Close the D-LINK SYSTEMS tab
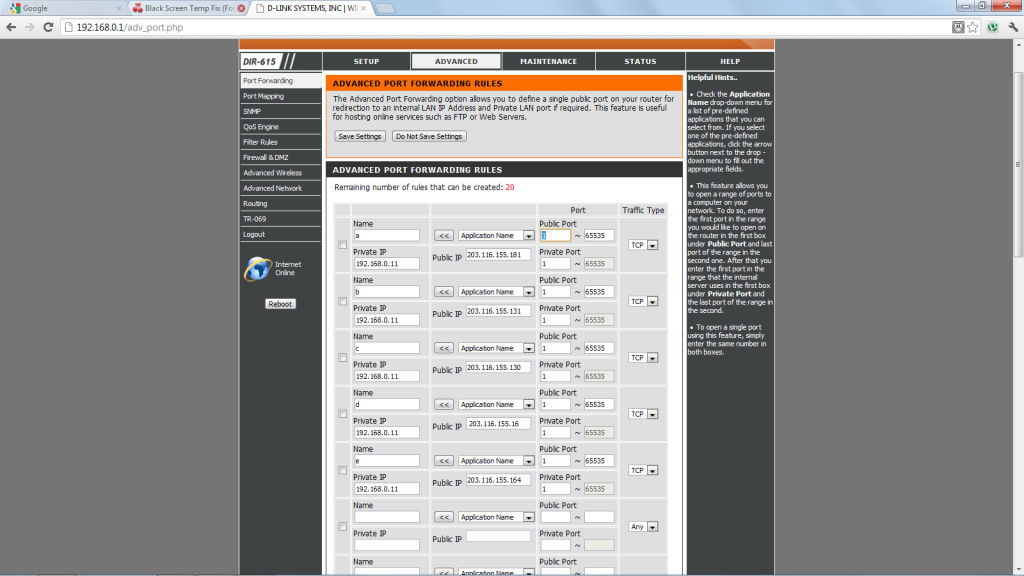The height and width of the screenshot is (576, 1024). coord(364,8)
